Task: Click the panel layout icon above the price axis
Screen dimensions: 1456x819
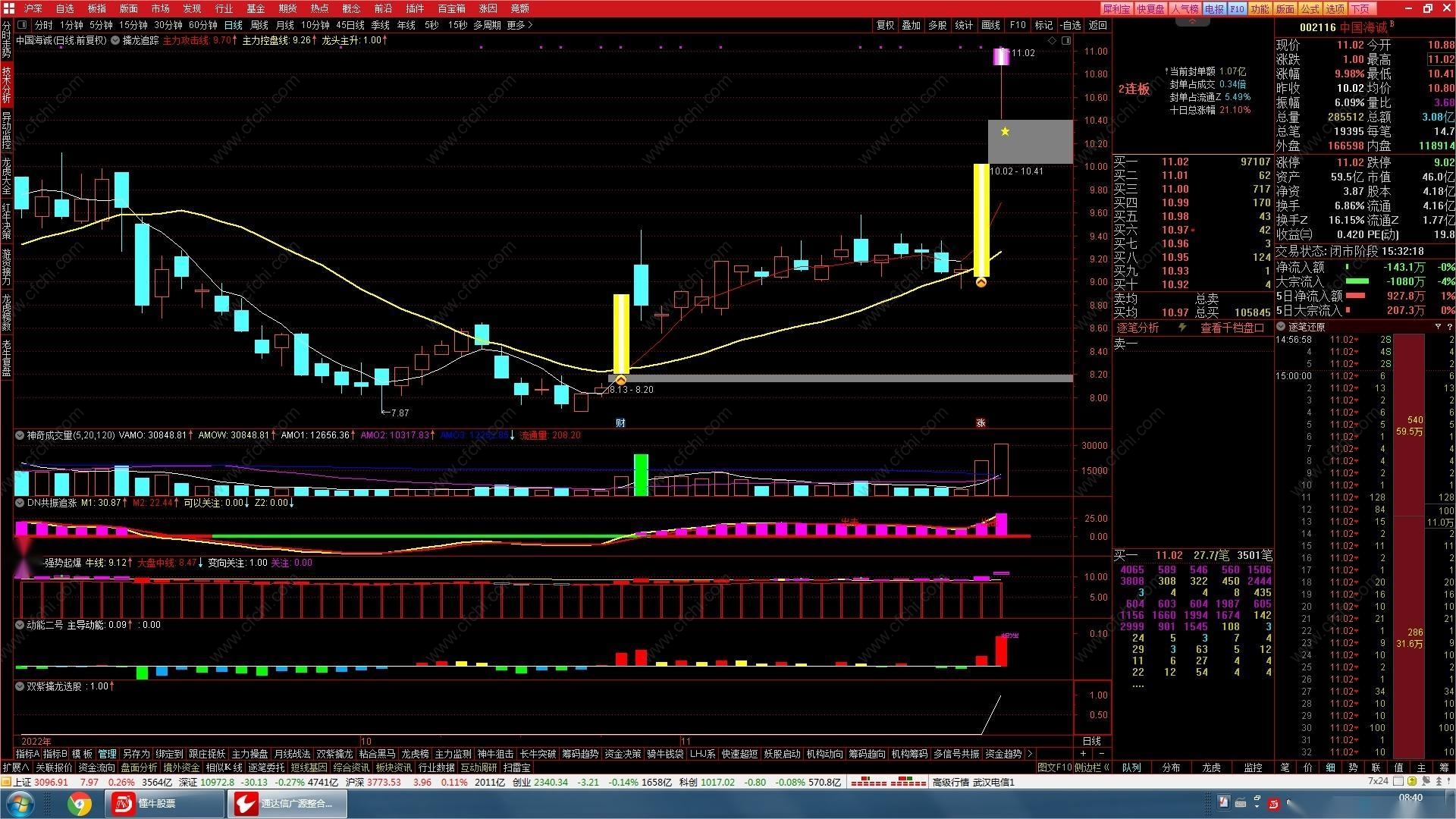Action: (1066, 40)
